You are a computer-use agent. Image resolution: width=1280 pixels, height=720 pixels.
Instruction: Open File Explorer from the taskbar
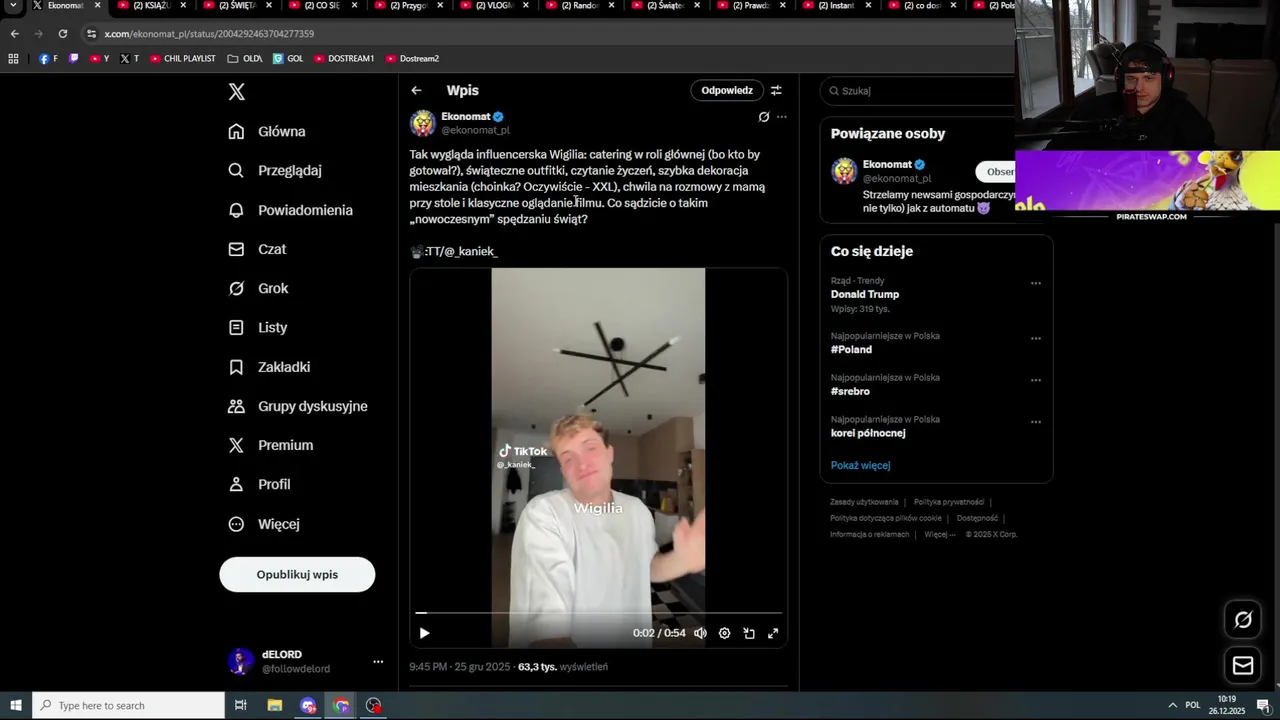pos(275,705)
